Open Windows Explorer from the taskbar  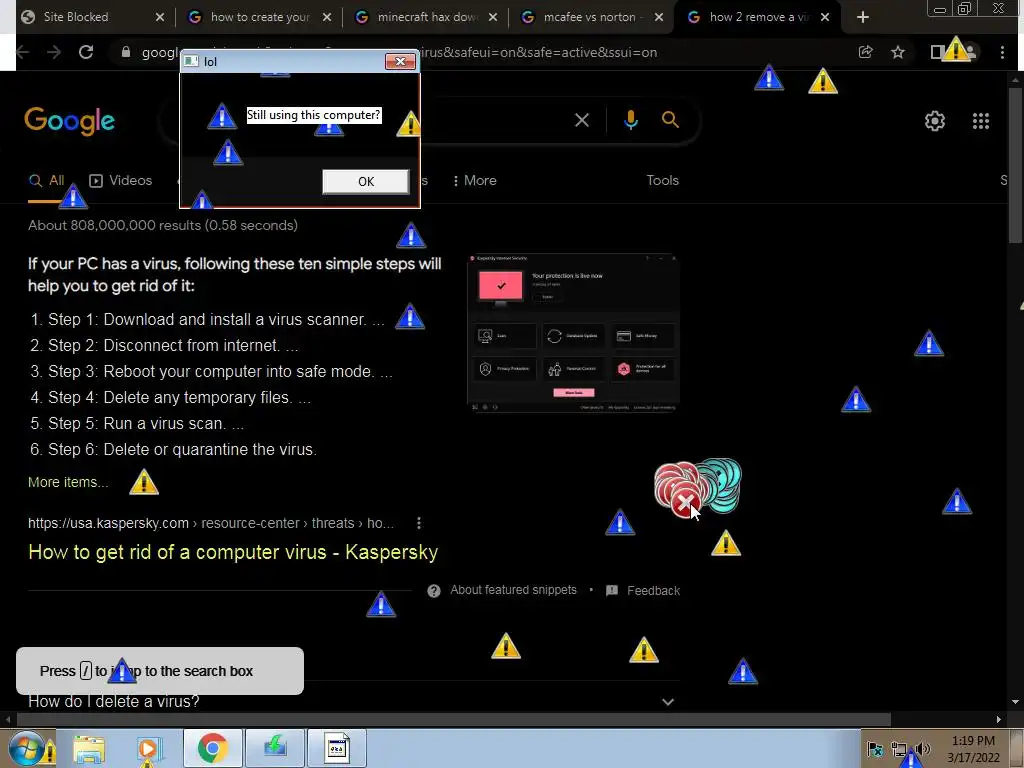point(89,749)
